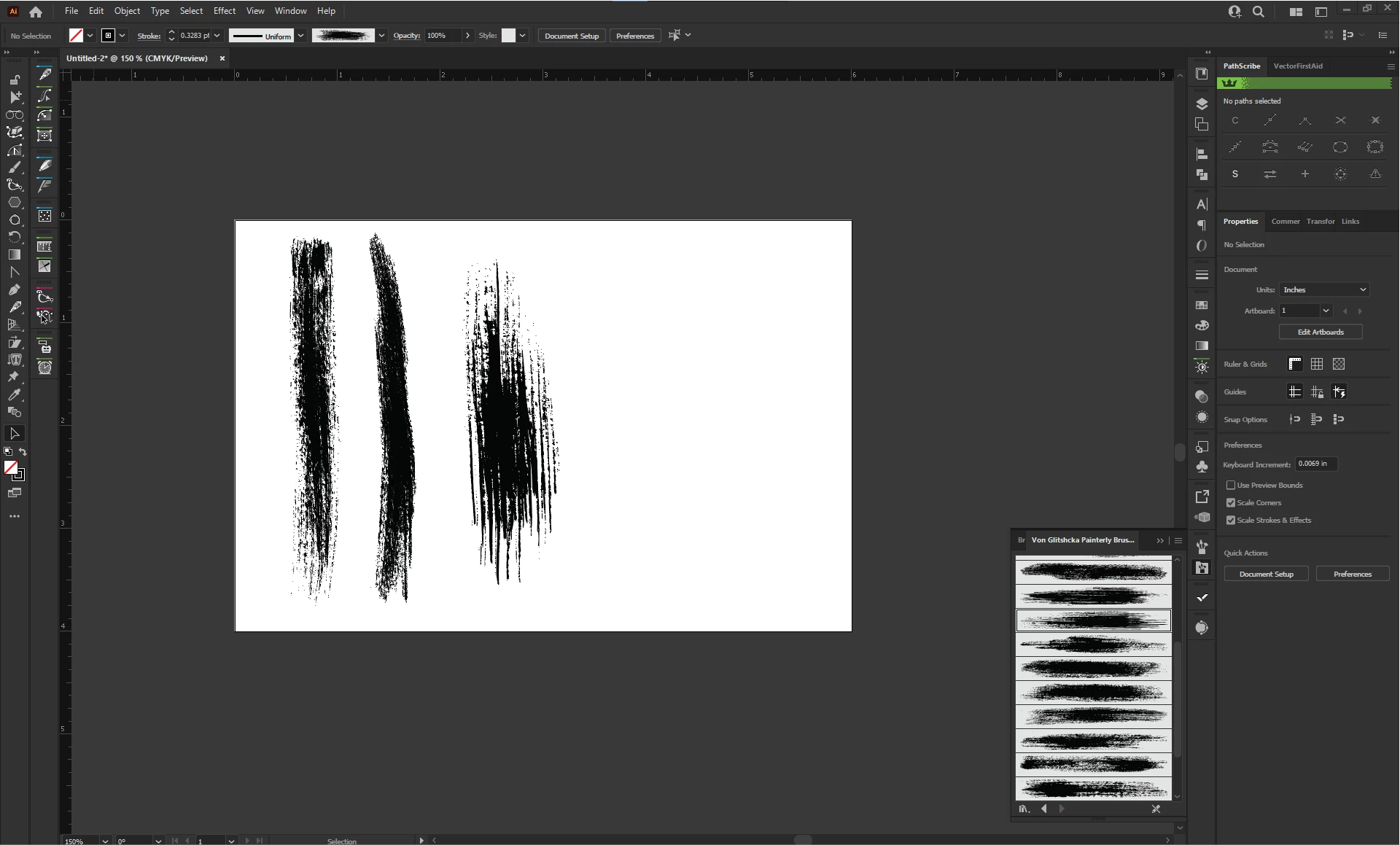Click the Rotate tool icon
Image resolution: width=1400 pixels, height=845 pixels.
coord(15,237)
